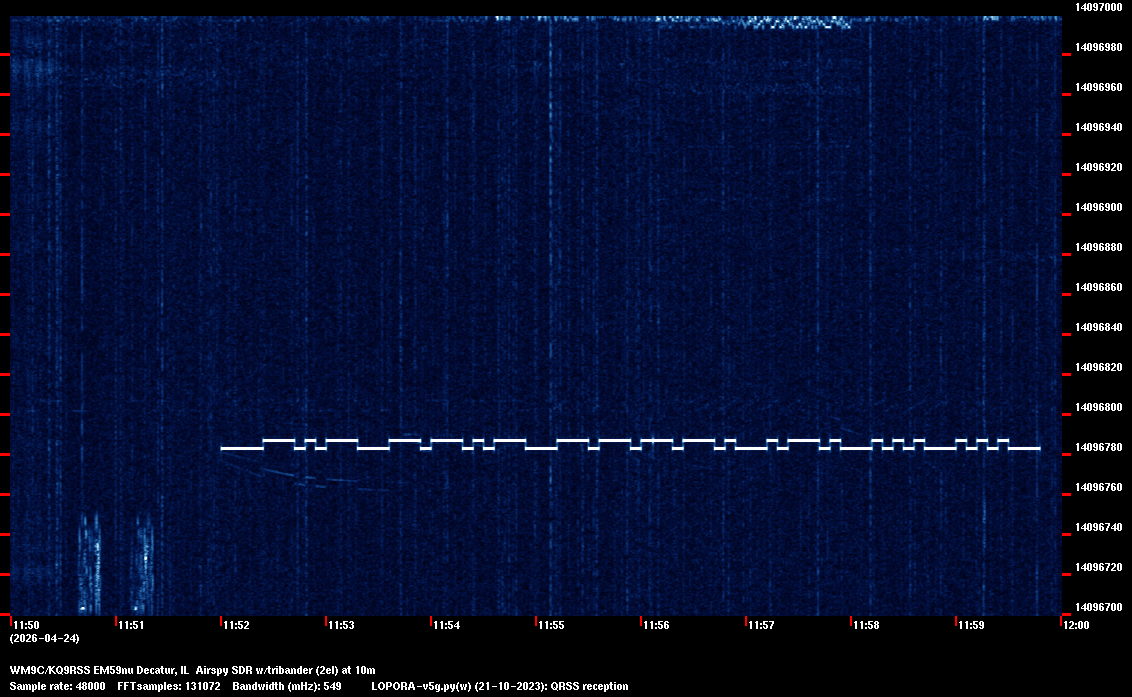Click the (2026-04-24) date text
Viewport: 1132px width, 697px height.
coord(44,638)
